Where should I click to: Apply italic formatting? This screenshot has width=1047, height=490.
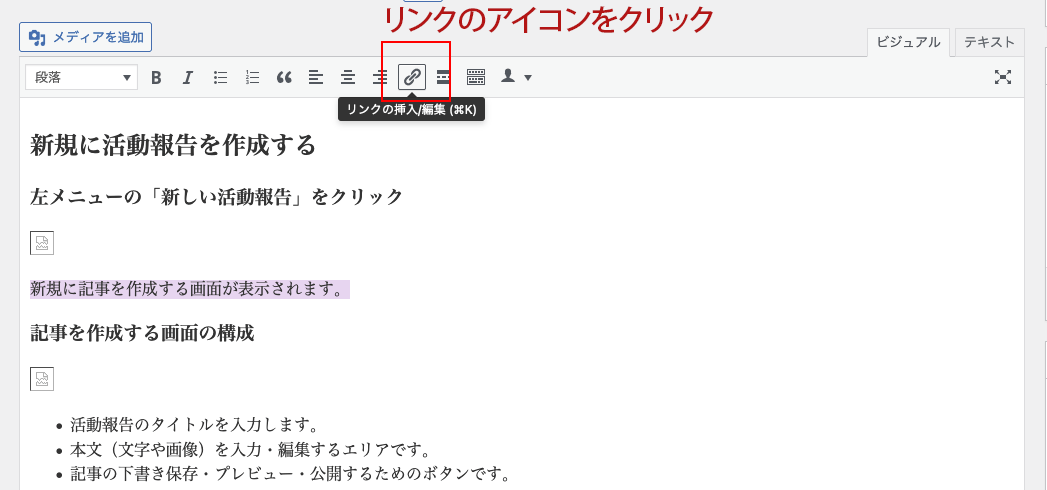187,77
